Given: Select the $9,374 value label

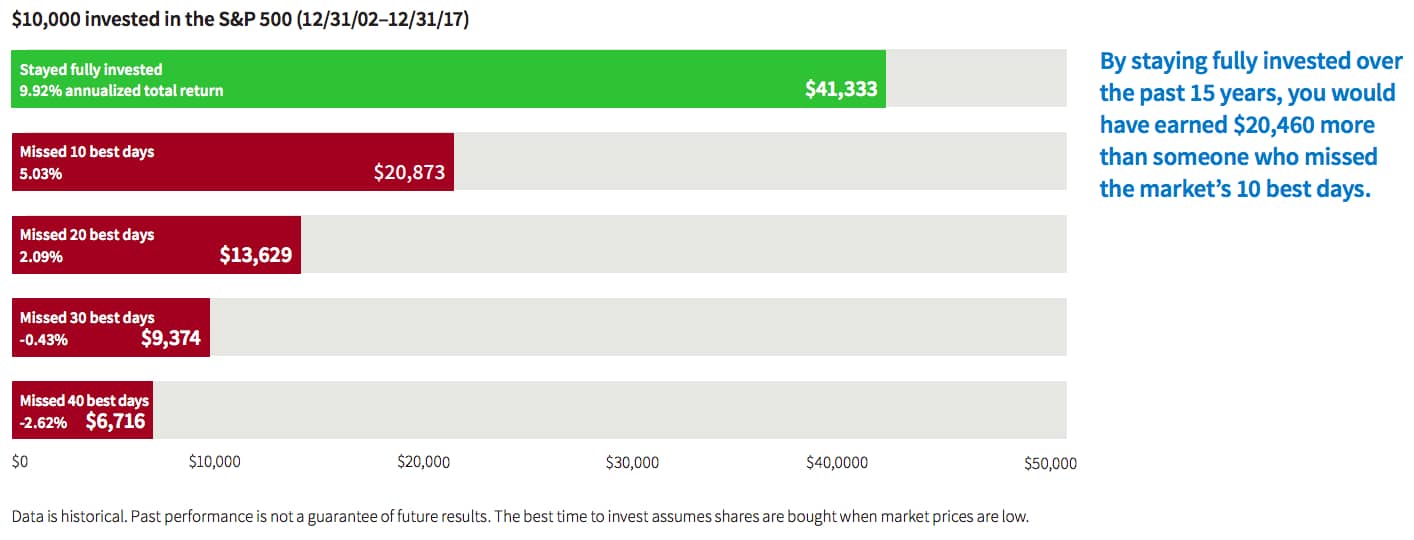Looking at the screenshot, I should [x=171, y=338].
